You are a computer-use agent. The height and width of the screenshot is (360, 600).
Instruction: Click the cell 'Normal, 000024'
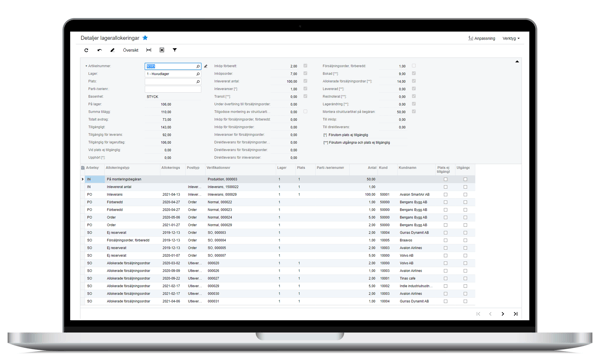coord(220,217)
